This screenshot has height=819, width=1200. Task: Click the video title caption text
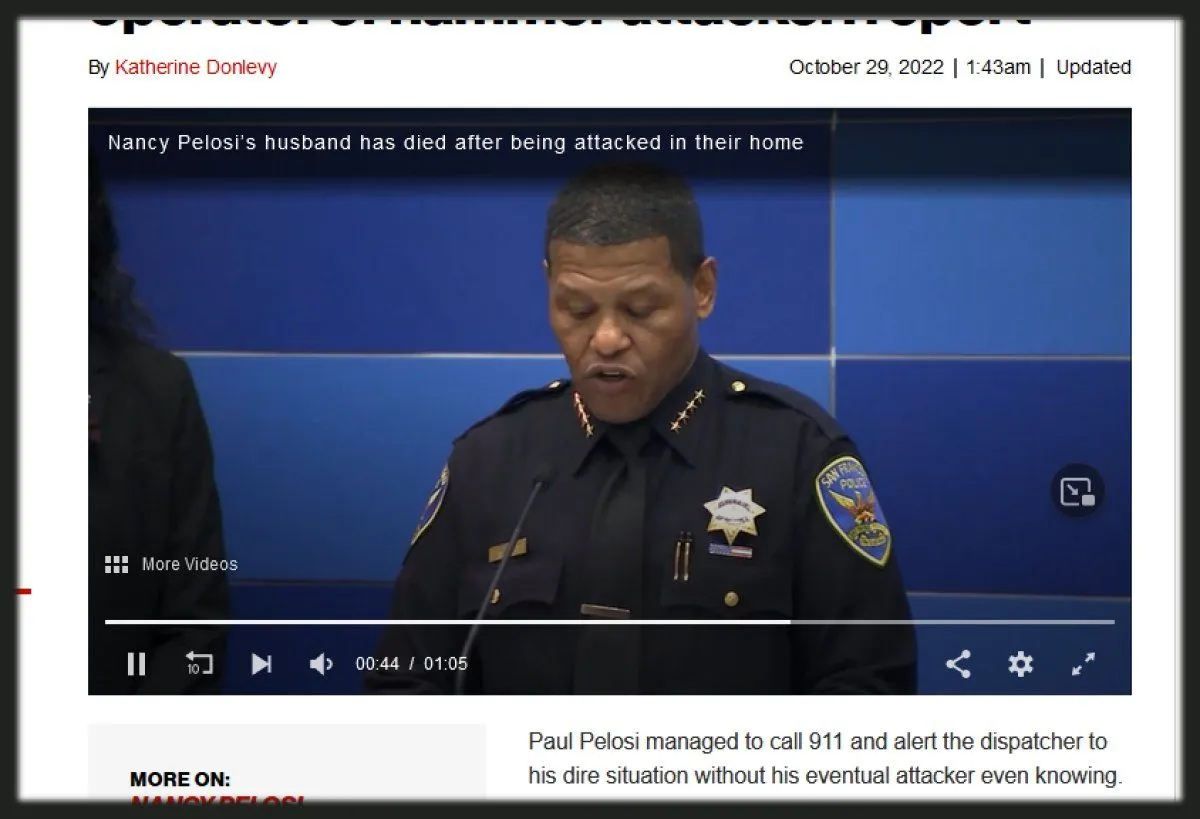tap(455, 142)
